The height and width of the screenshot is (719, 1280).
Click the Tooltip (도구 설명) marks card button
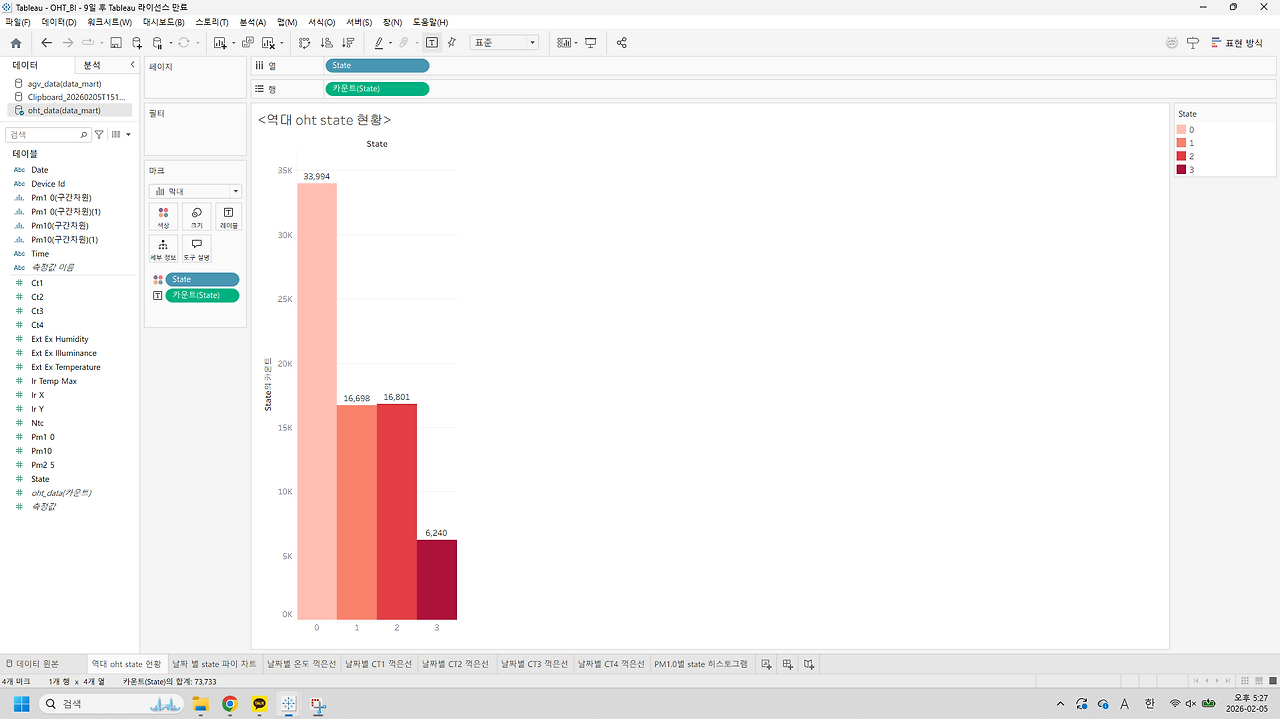pyautogui.click(x=196, y=249)
